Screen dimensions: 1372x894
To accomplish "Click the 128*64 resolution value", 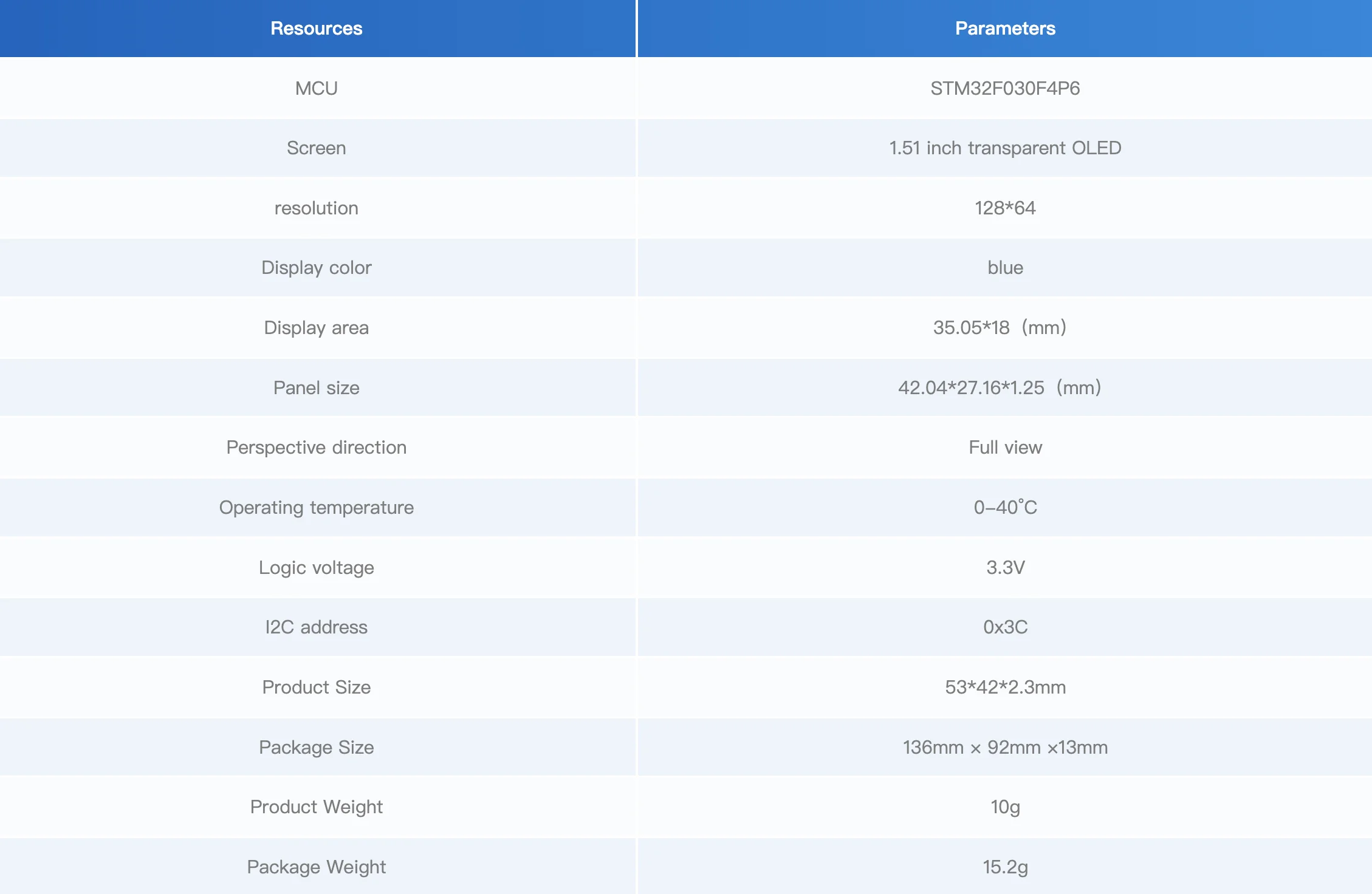I will click(x=1005, y=208).
